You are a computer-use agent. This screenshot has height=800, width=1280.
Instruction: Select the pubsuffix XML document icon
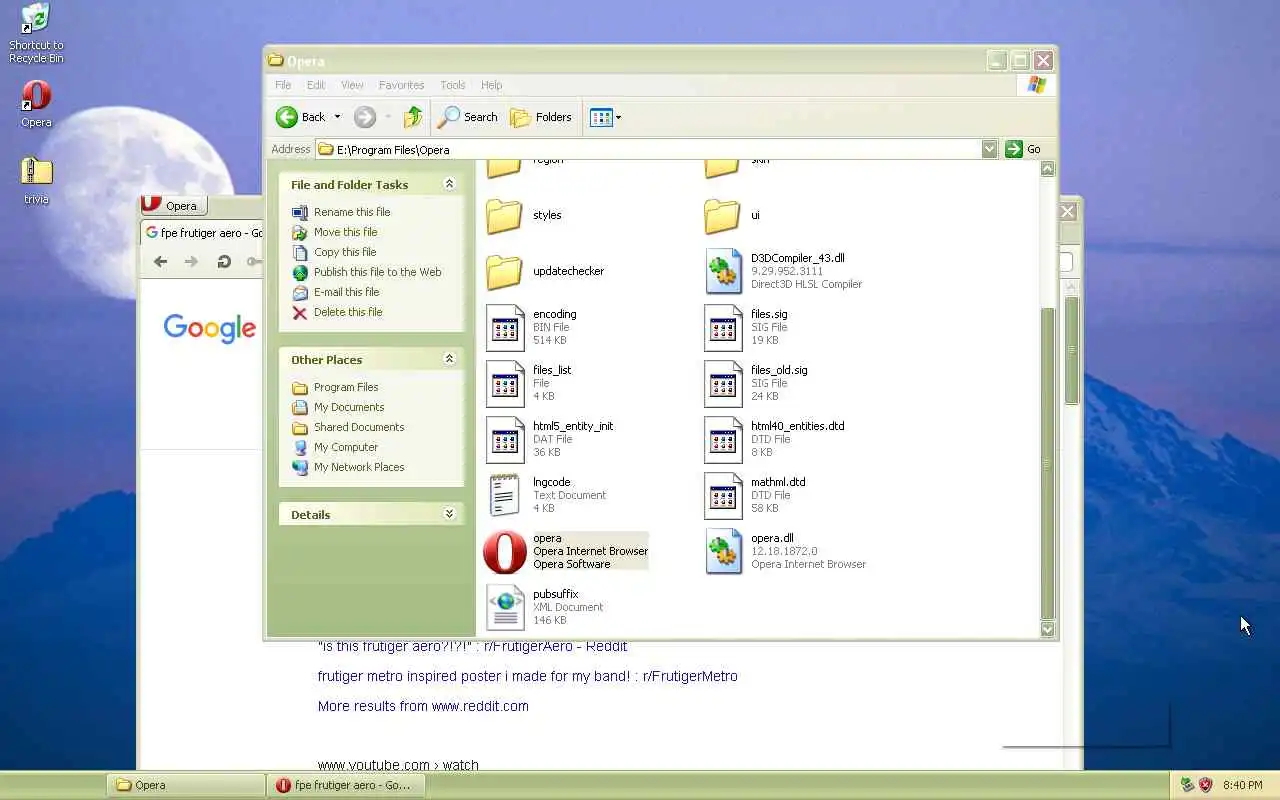coord(505,607)
